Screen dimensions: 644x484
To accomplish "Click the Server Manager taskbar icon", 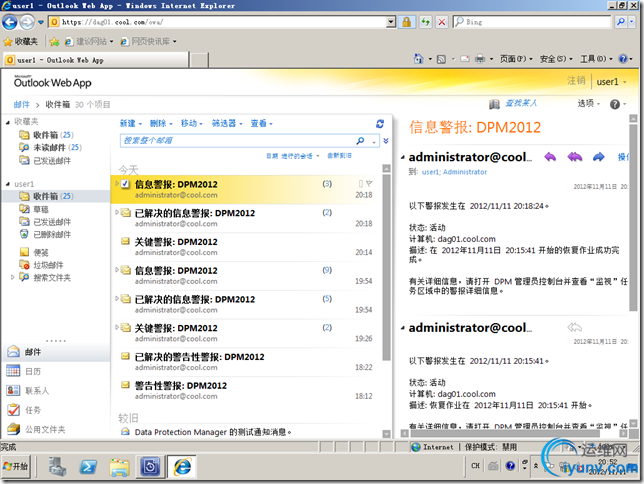I will pyautogui.click(x=57, y=467).
